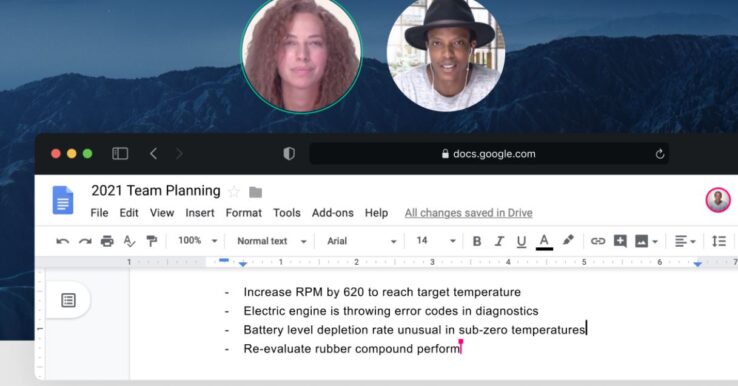The height and width of the screenshot is (386, 738).
Task: Click All changes saved in Drive
Action: 468,213
